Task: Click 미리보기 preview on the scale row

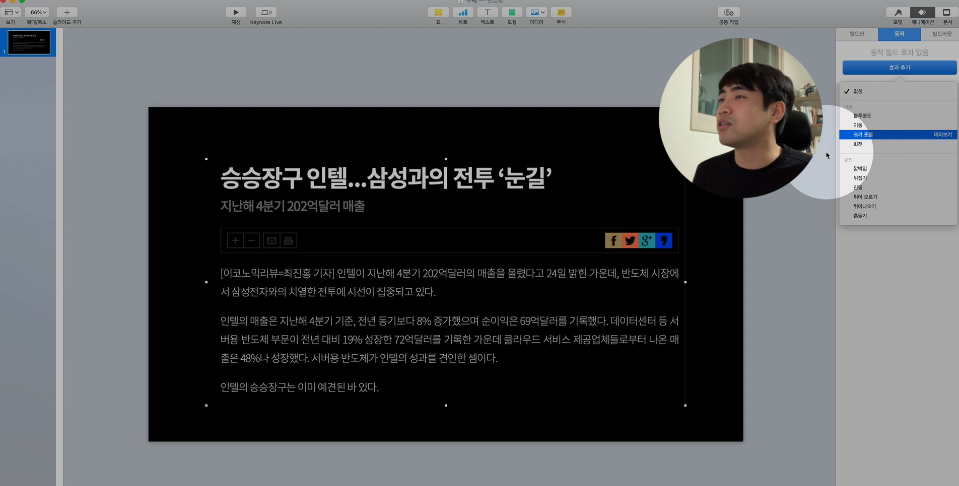Action: pyautogui.click(x=943, y=134)
